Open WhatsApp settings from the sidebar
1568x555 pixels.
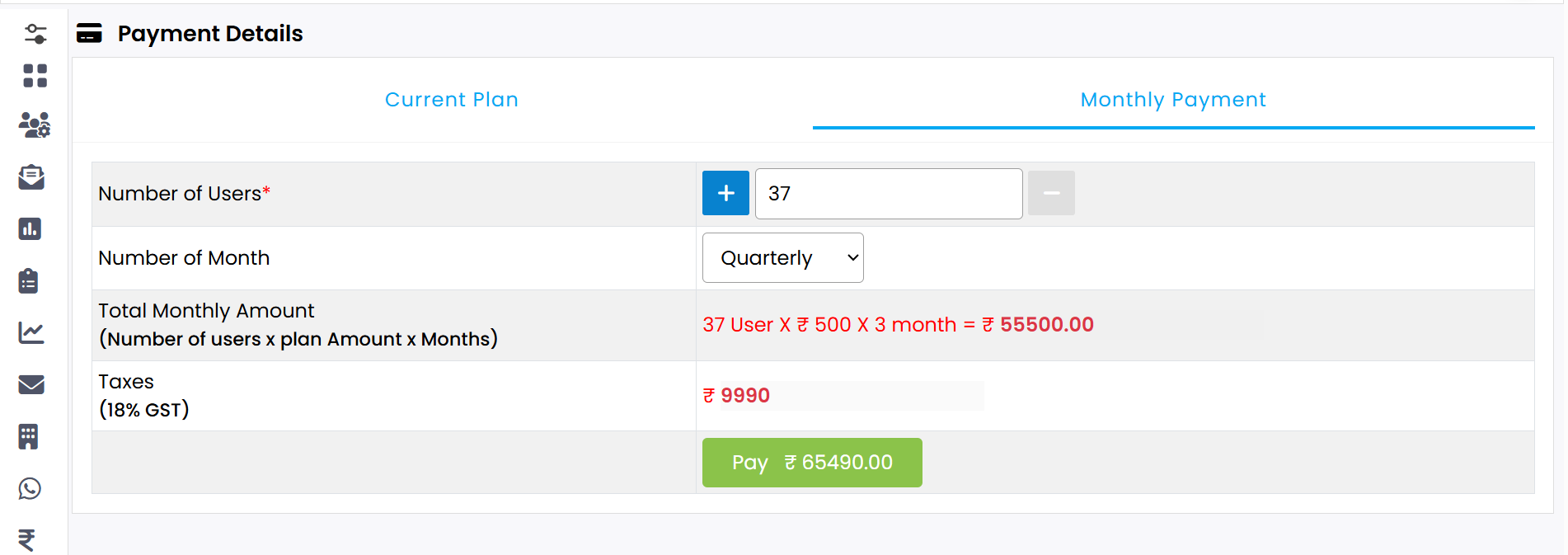click(30, 488)
